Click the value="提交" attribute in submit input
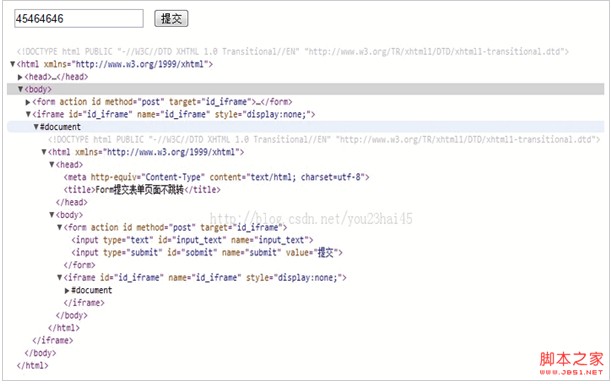The image size is (611, 384). (x=312, y=253)
